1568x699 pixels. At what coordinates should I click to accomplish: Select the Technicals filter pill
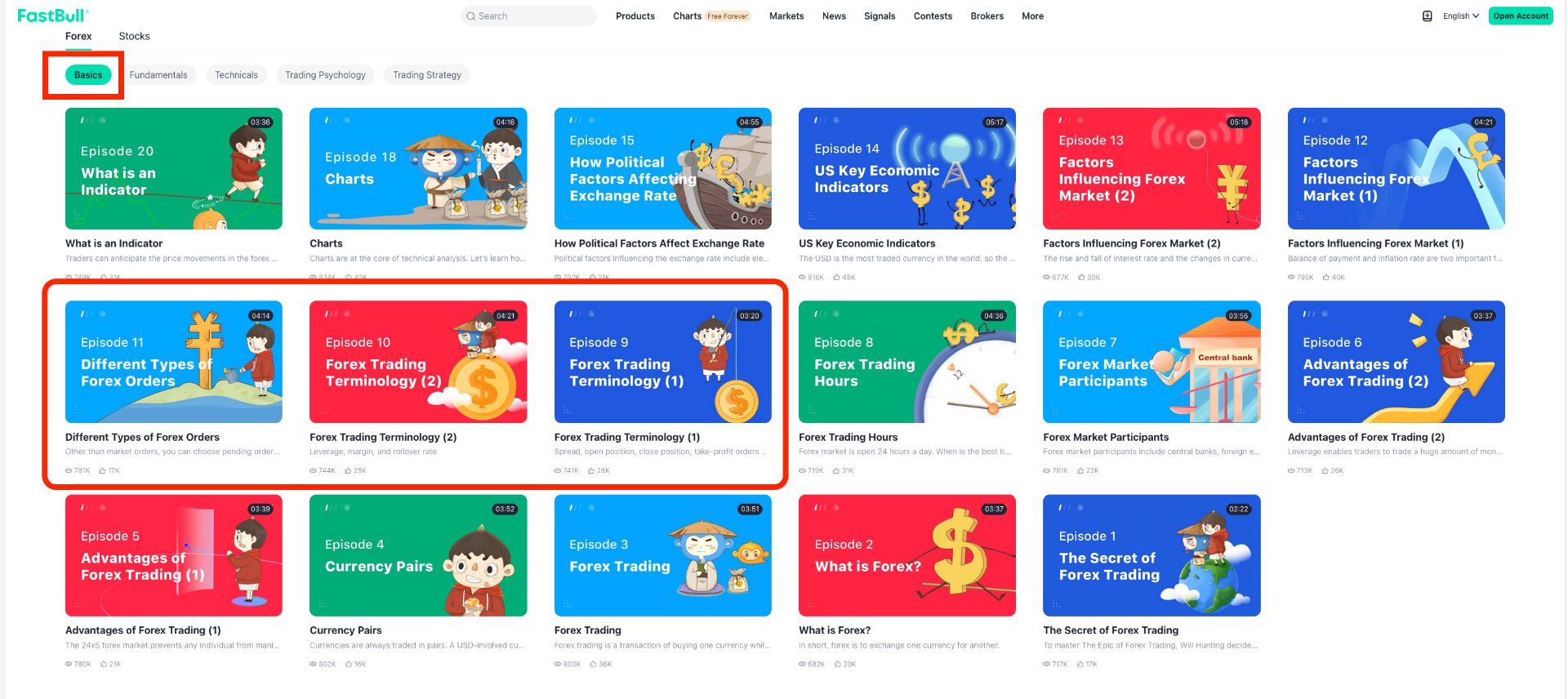[236, 75]
